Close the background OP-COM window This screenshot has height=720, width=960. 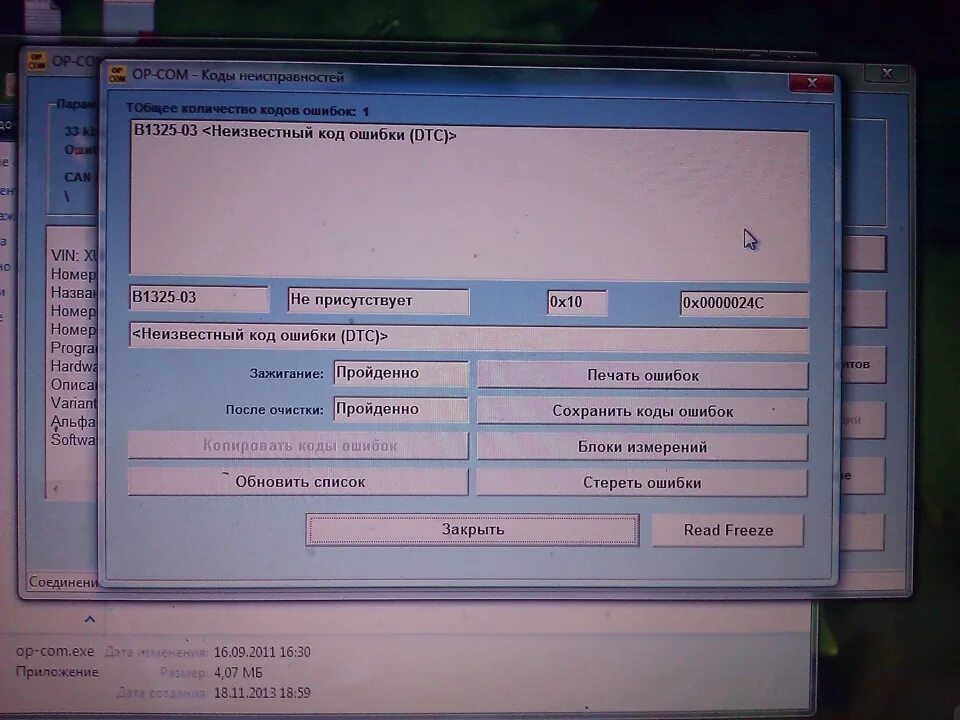887,74
